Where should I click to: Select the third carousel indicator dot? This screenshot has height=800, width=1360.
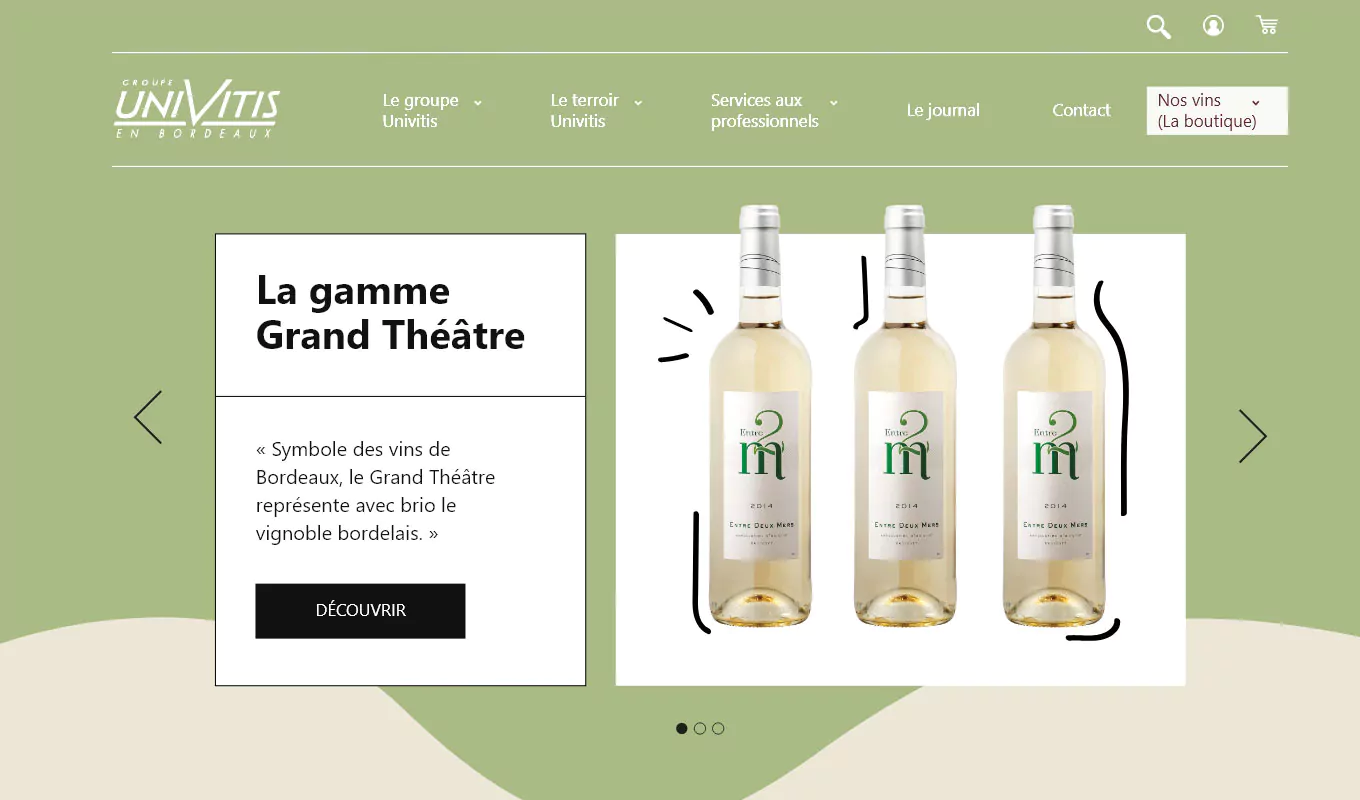pyautogui.click(x=717, y=728)
